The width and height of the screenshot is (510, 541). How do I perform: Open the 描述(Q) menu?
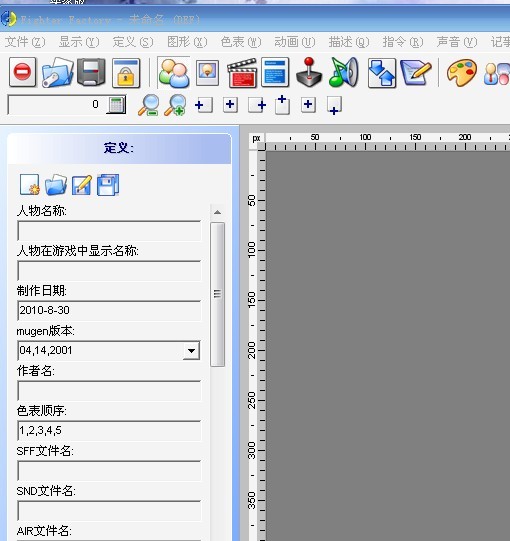click(x=349, y=42)
